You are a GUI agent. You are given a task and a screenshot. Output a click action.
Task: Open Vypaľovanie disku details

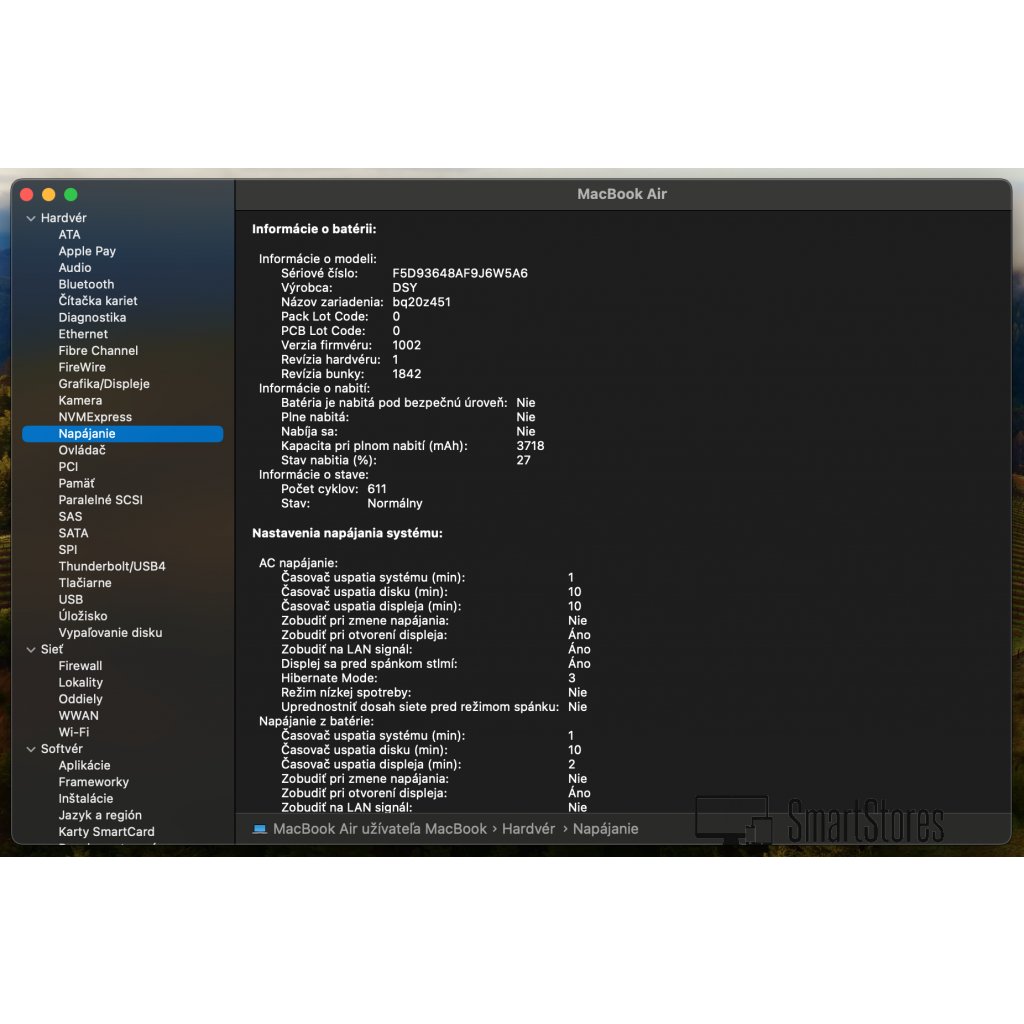pos(110,633)
